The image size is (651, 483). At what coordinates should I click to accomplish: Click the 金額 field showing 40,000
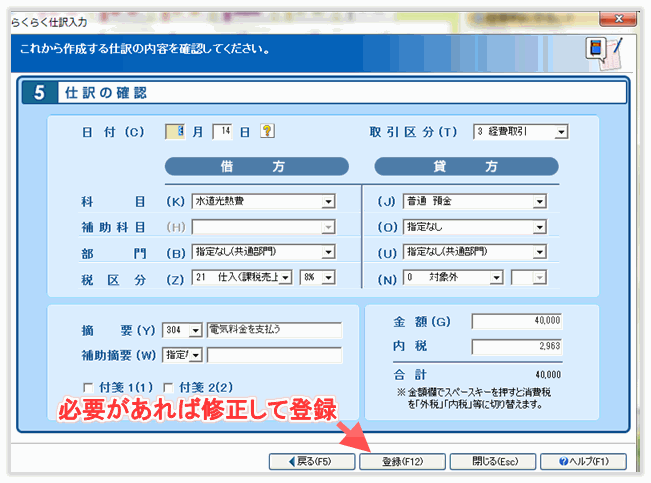coord(517,321)
